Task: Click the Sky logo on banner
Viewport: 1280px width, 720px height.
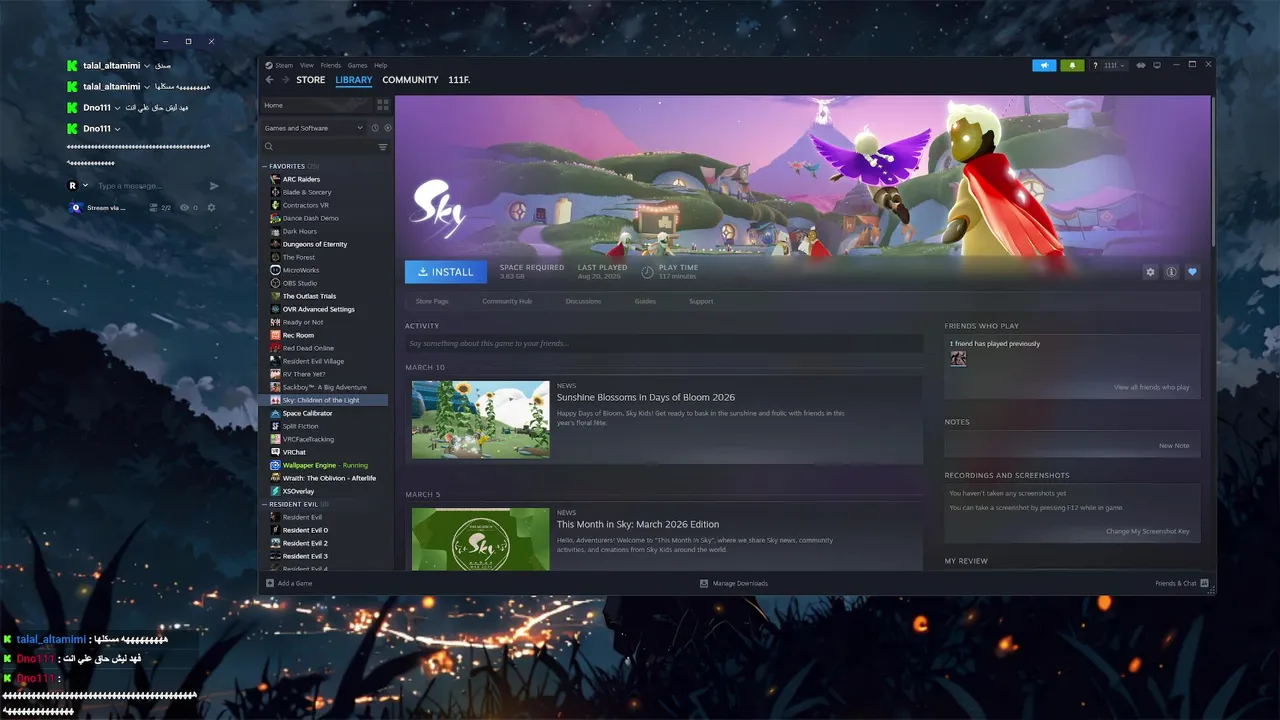Action: [x=438, y=210]
